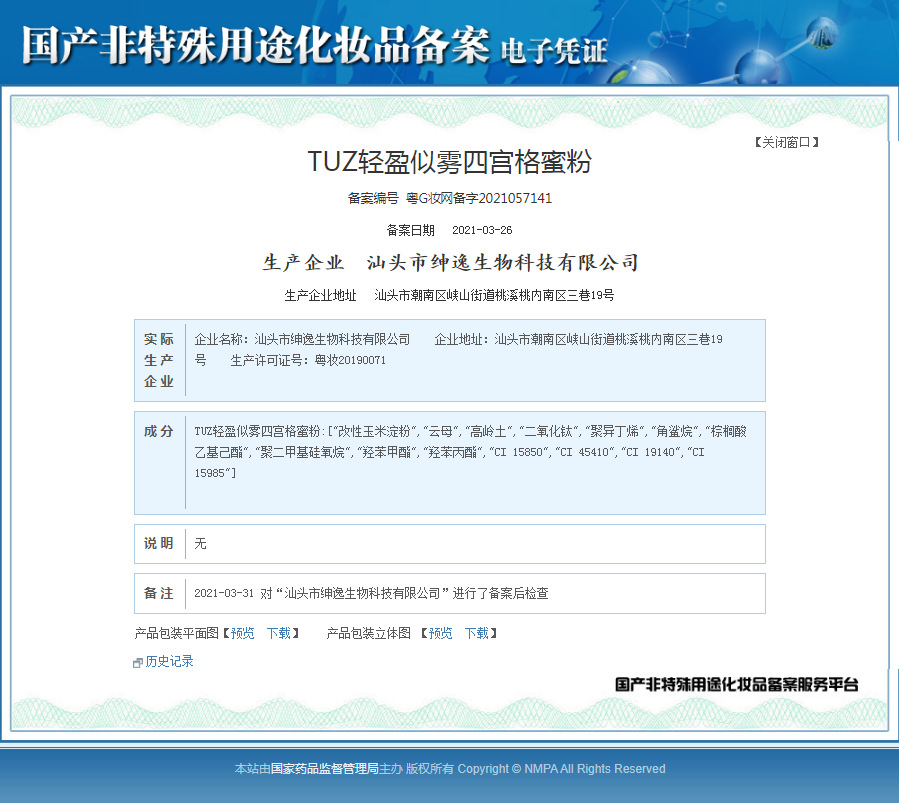Click the history record icon beside 历史记录
Viewport: 899px width, 803px height.
click(138, 663)
